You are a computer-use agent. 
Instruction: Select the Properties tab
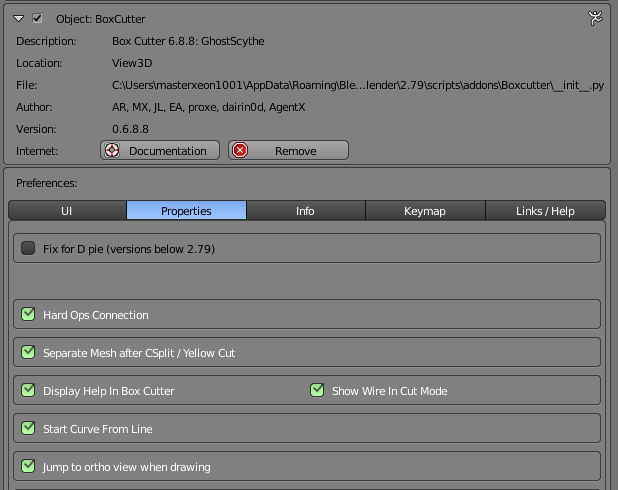(x=186, y=211)
